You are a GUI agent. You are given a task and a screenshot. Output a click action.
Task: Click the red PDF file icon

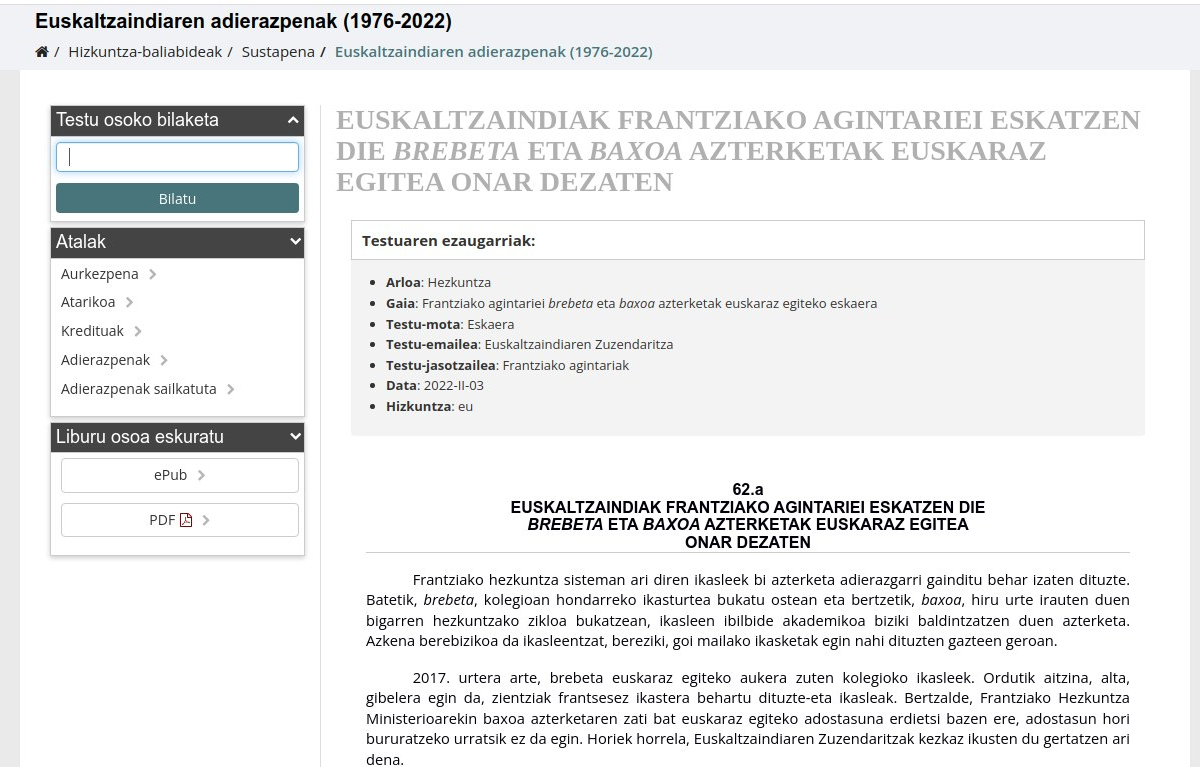click(x=186, y=520)
